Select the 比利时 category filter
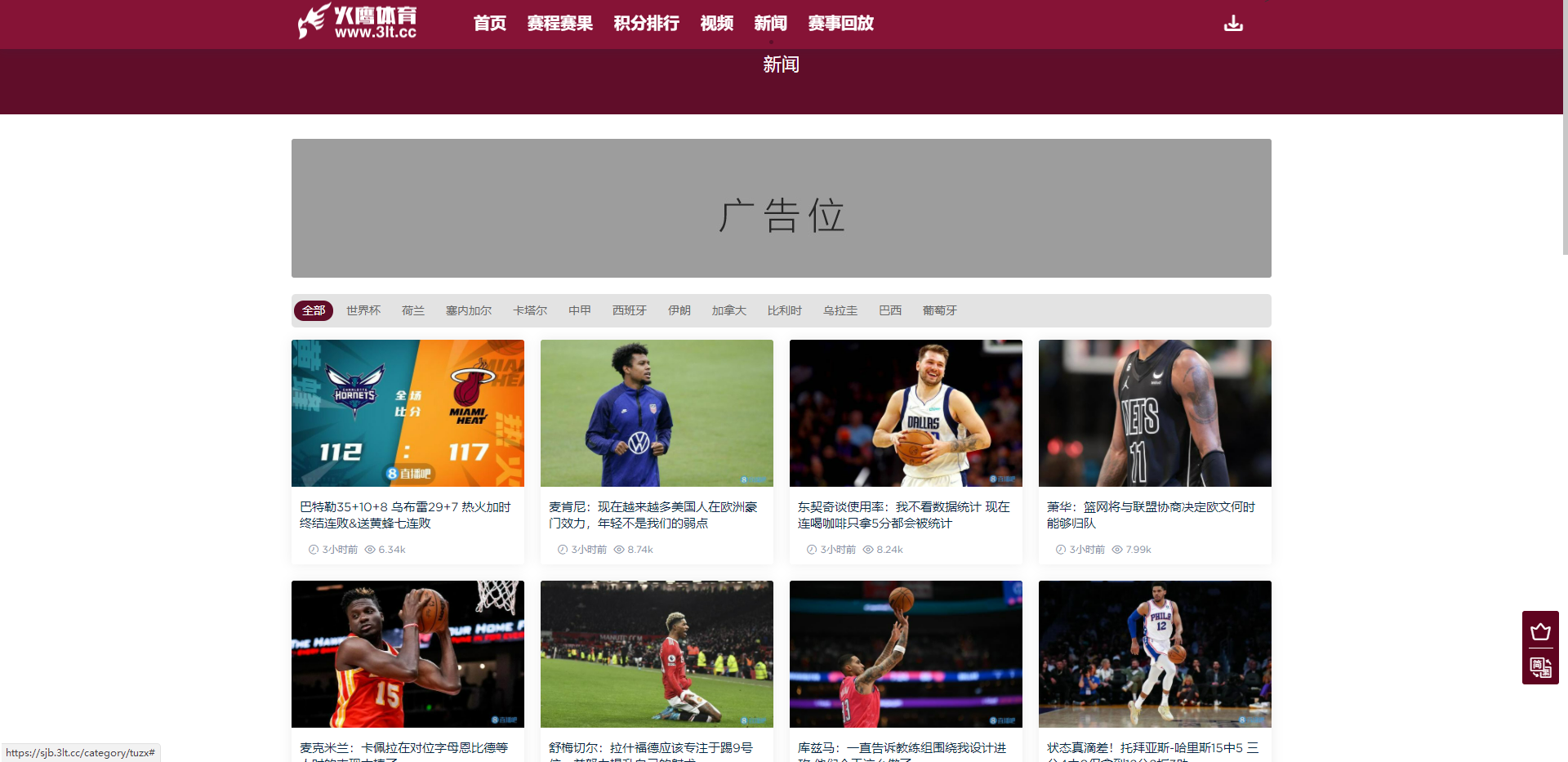1568x762 pixels. coord(785,310)
